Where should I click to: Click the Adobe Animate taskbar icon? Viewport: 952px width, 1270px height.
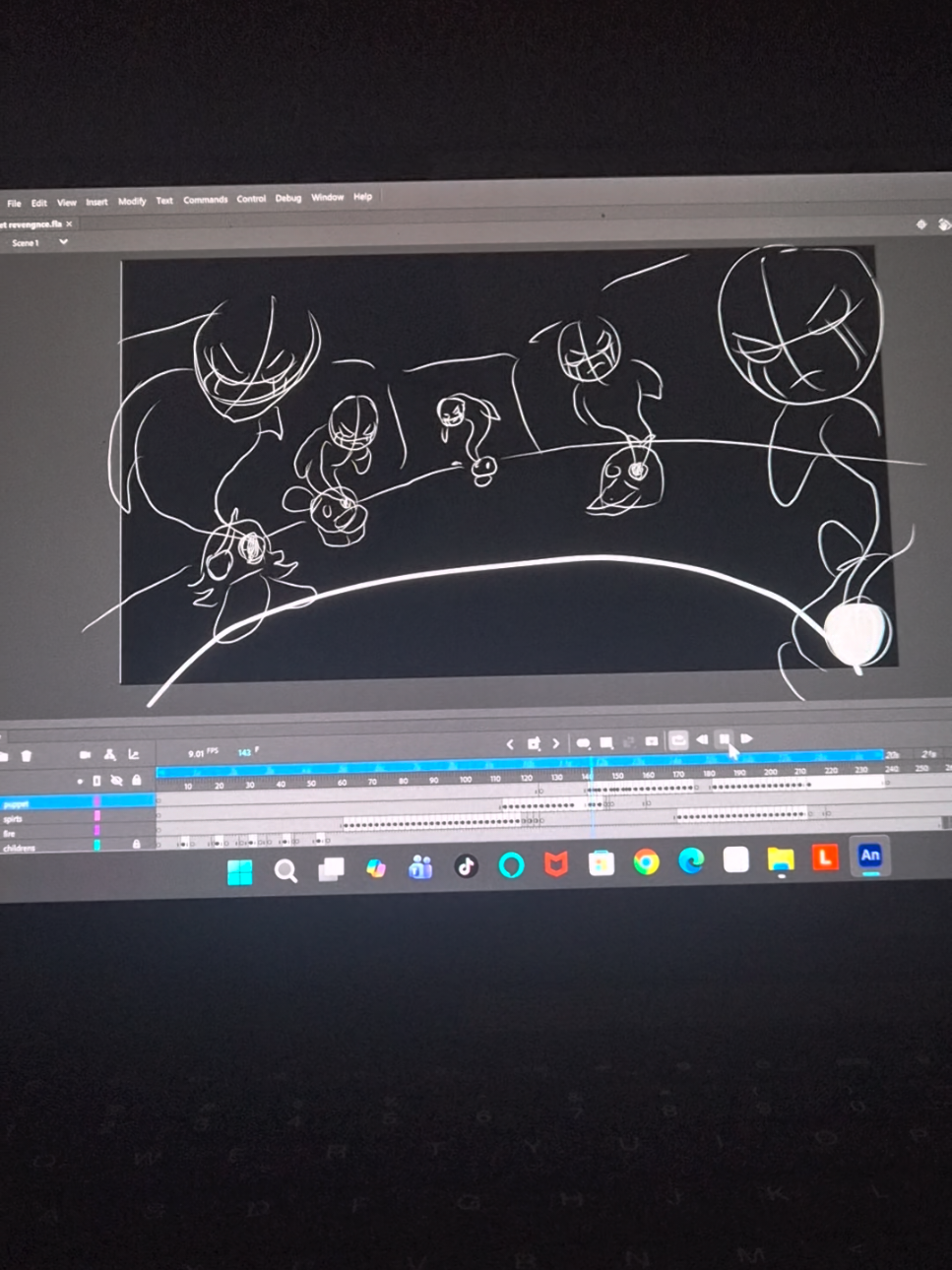[x=870, y=856]
